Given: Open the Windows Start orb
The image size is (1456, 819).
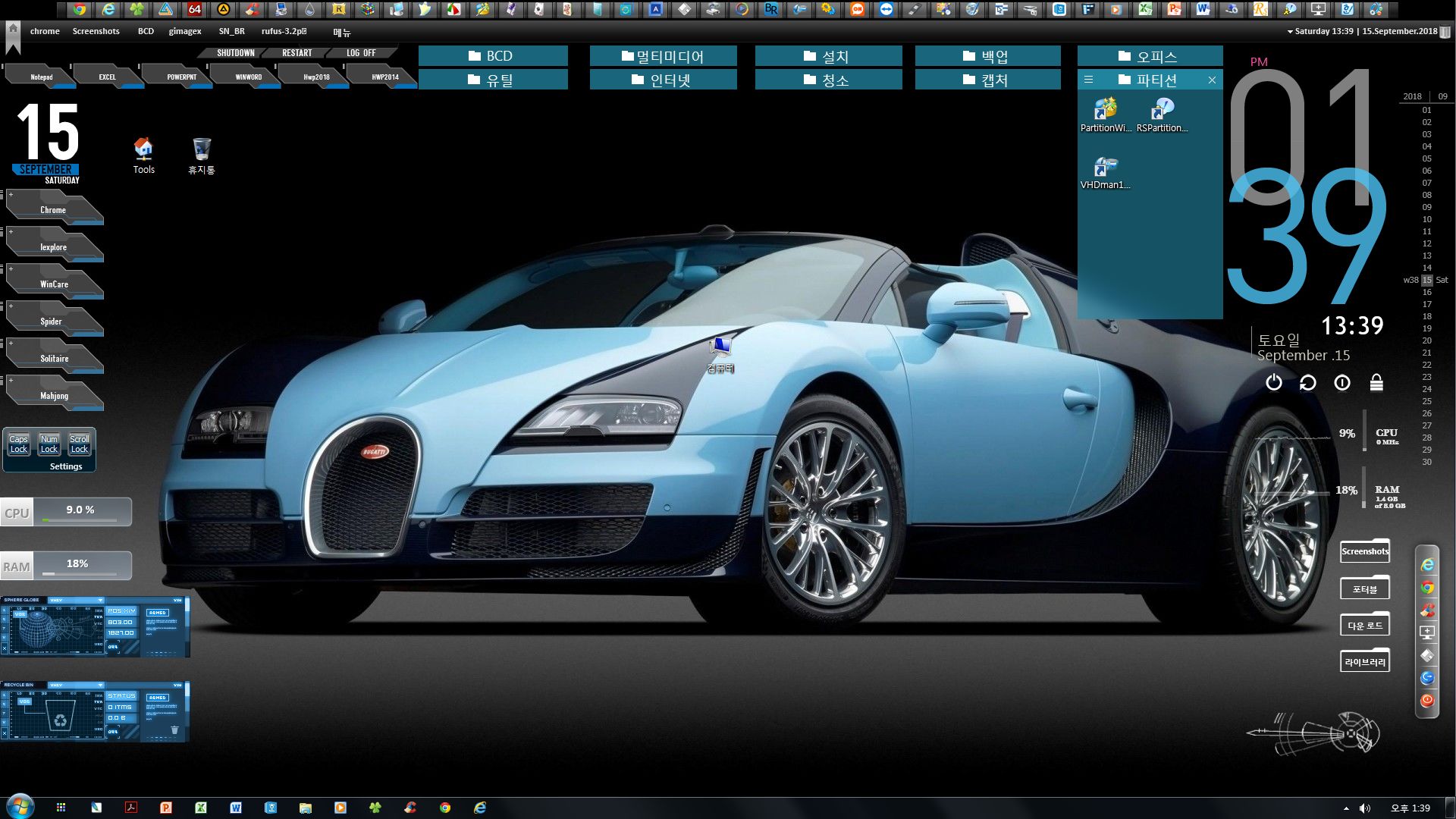Looking at the screenshot, I should [20, 807].
